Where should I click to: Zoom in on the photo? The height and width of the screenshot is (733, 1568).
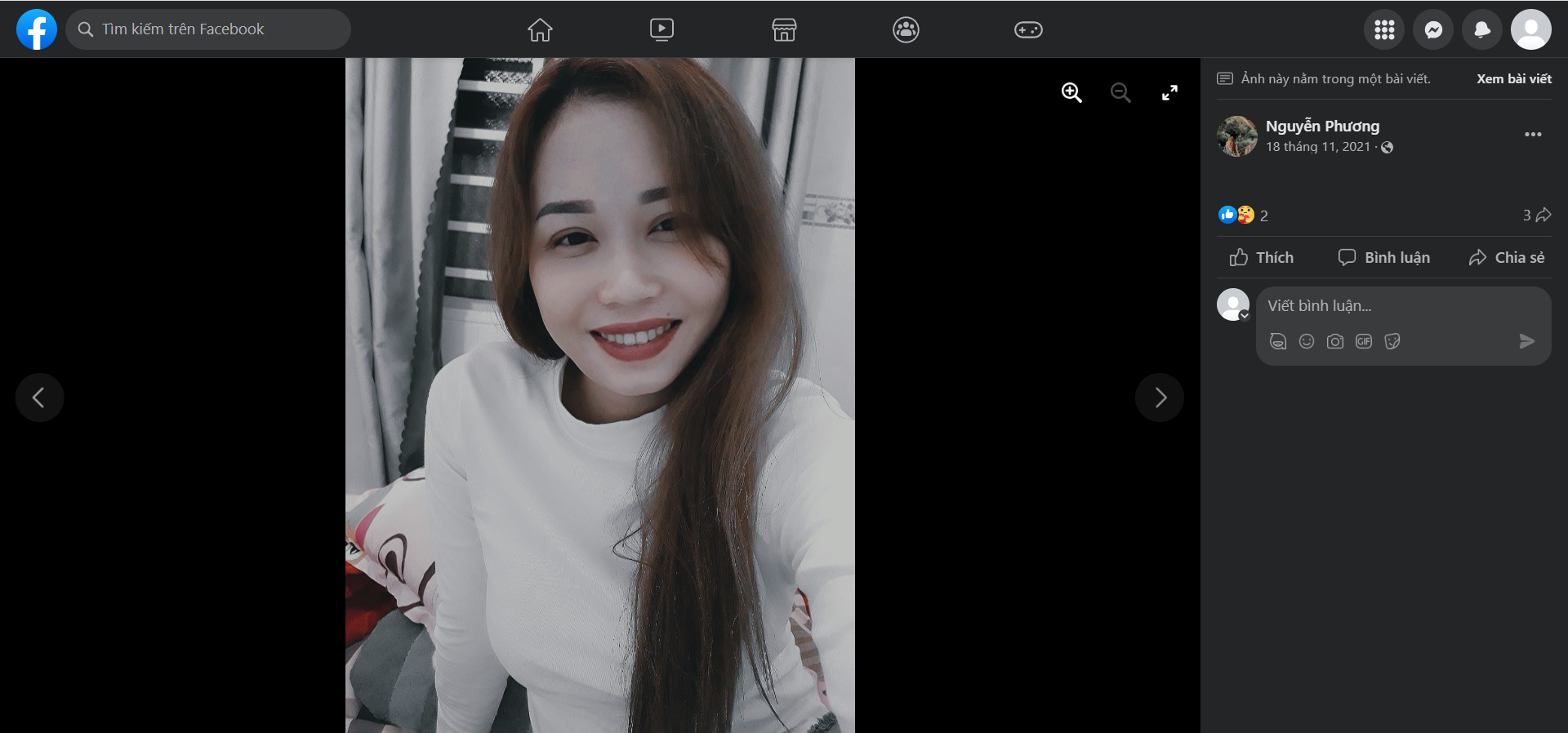(x=1071, y=93)
